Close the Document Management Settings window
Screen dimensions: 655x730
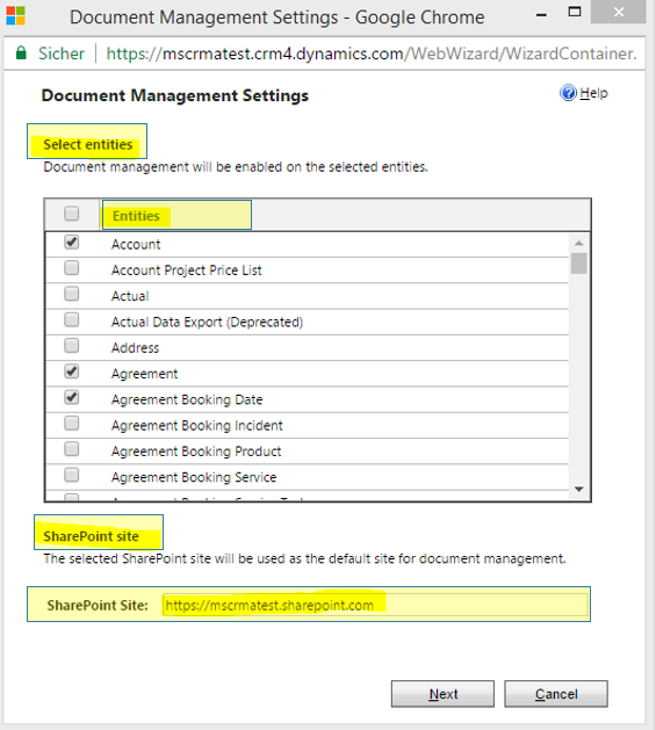click(x=618, y=12)
